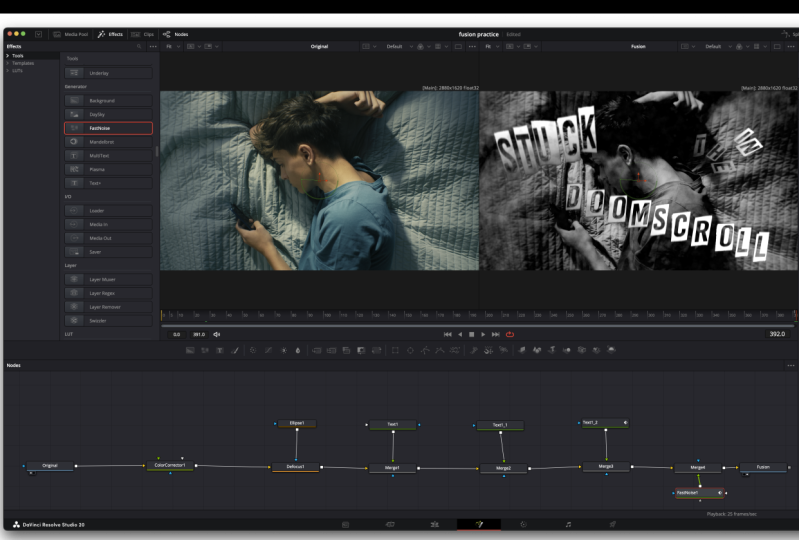Go to the Media page icon
Screen dimensions: 799x540
[345, 524]
